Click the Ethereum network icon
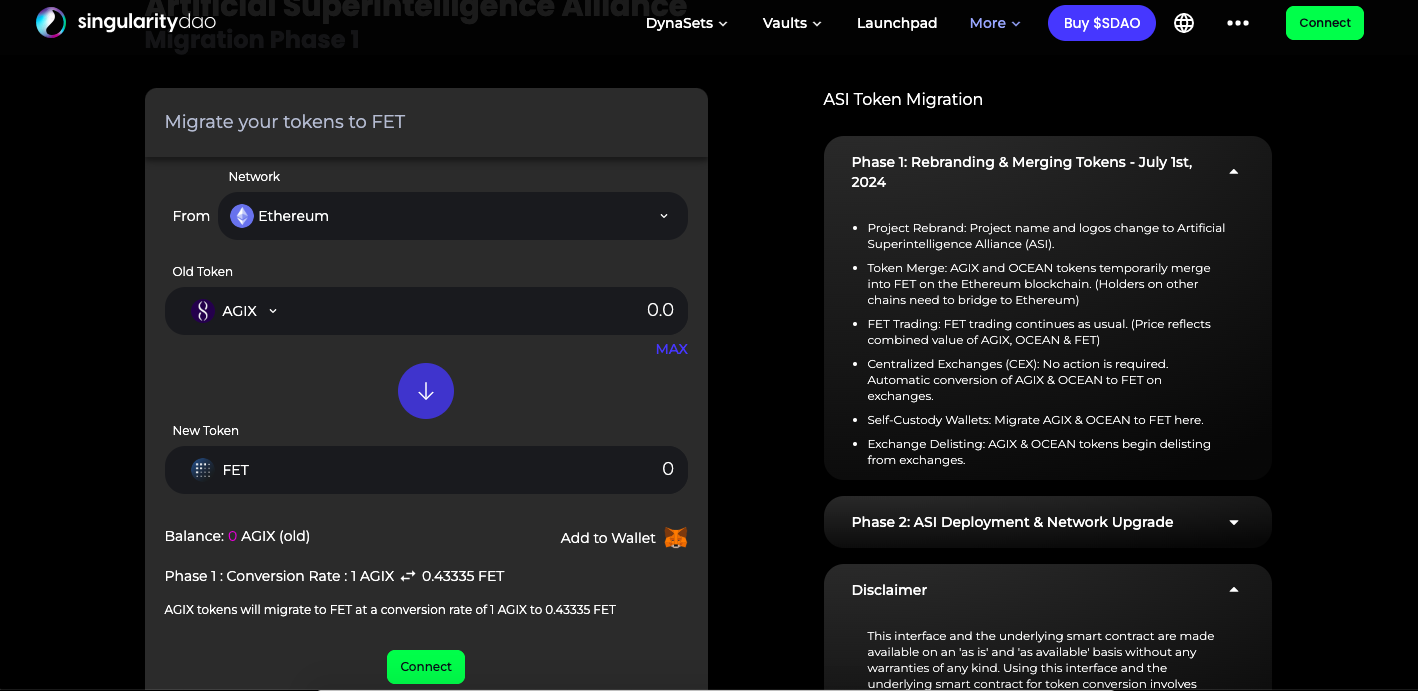1418x691 pixels. point(242,216)
